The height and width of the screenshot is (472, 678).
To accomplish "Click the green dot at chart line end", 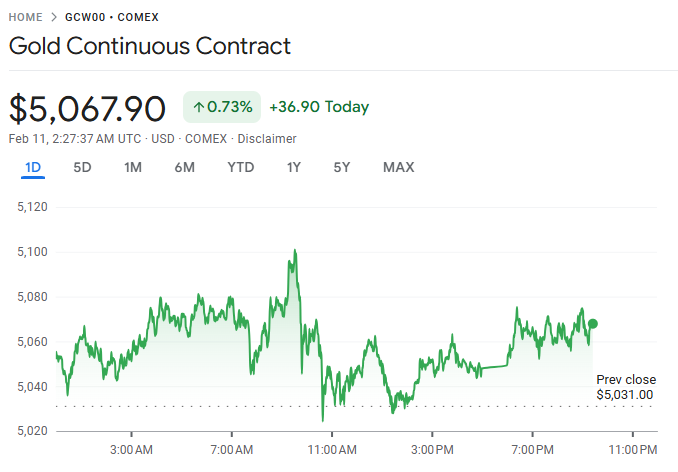I will (593, 323).
